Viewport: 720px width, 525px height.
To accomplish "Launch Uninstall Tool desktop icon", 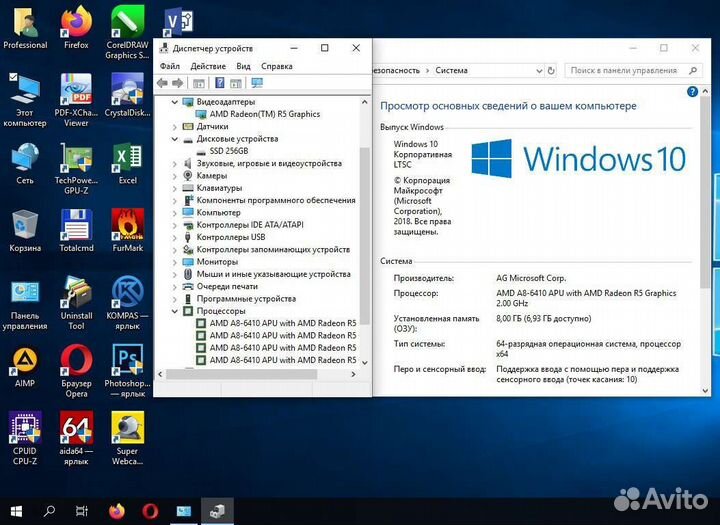I will [x=76, y=303].
